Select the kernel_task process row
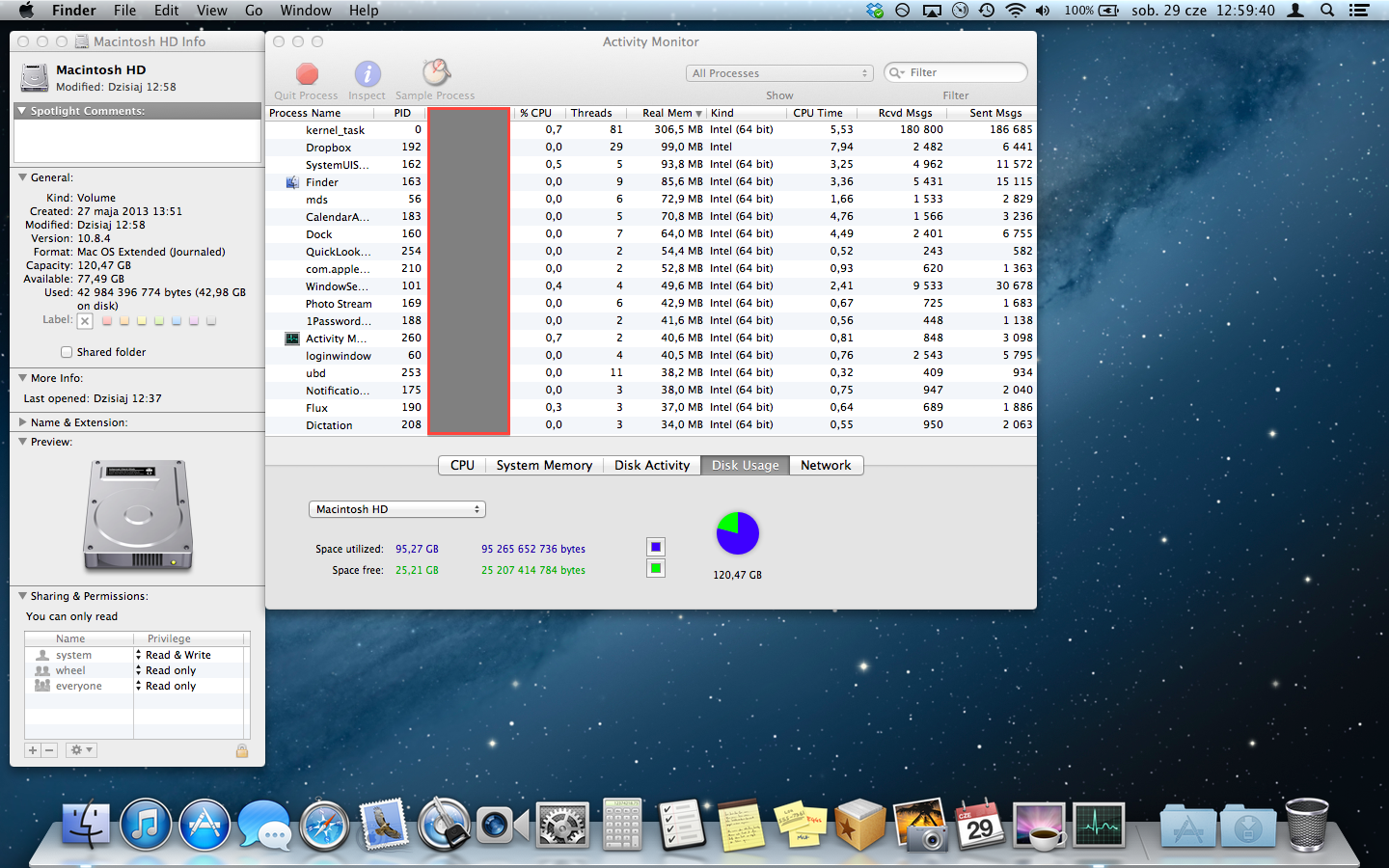This screenshot has width=1389, height=868. pos(651,129)
